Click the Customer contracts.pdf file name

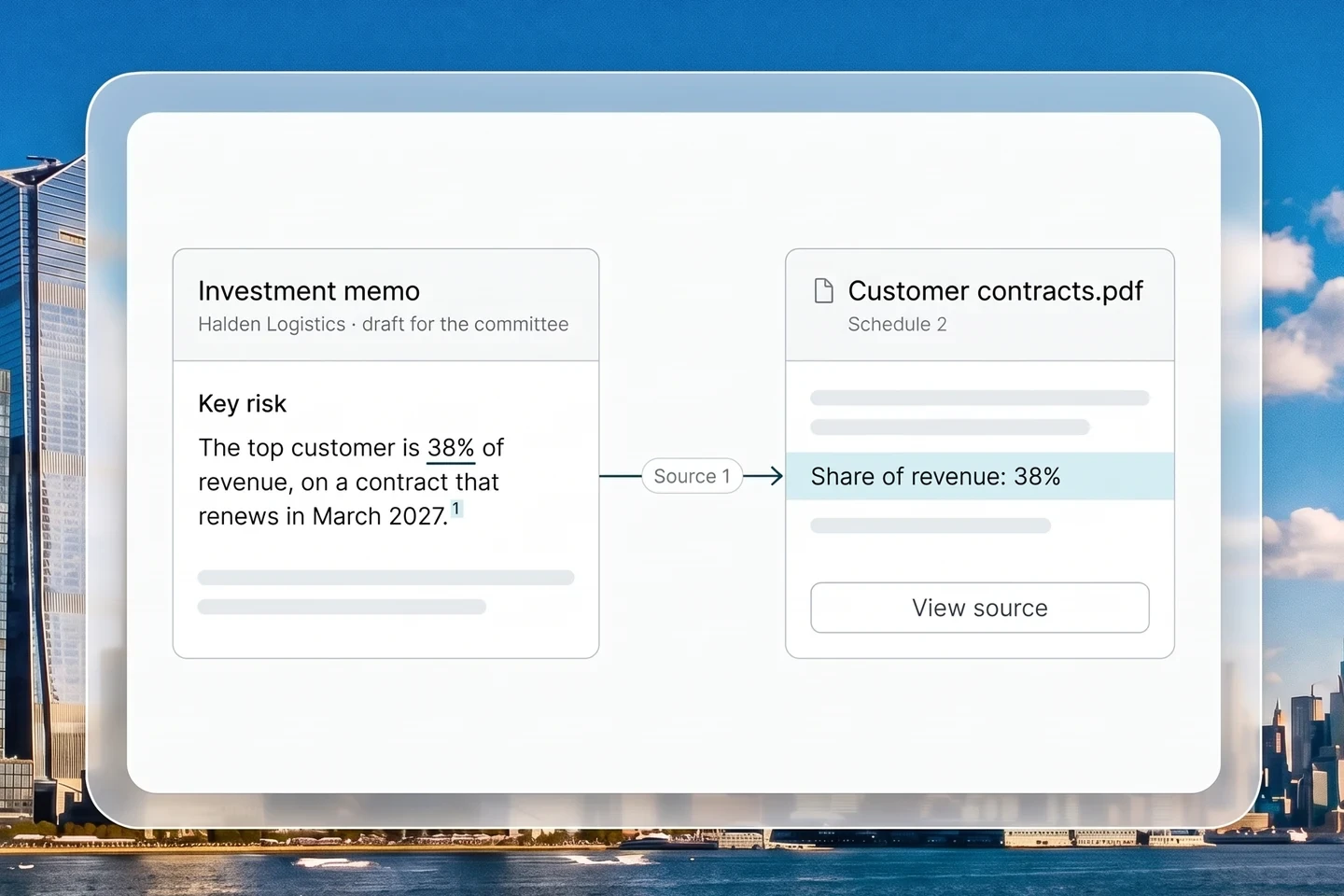coord(995,291)
